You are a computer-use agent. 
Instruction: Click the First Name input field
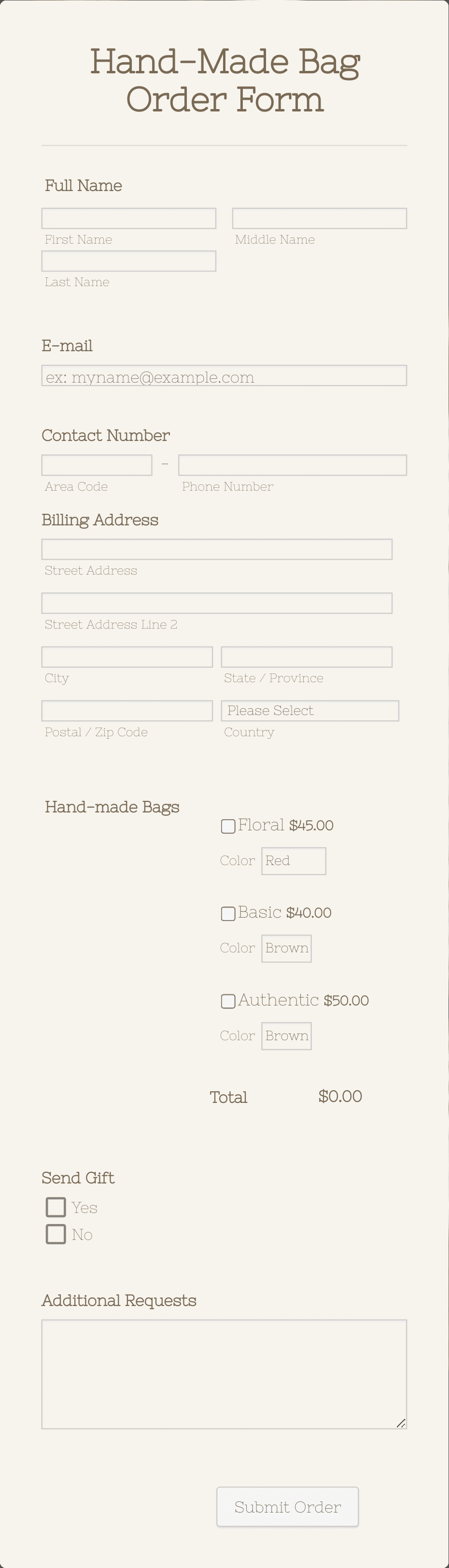tap(128, 218)
